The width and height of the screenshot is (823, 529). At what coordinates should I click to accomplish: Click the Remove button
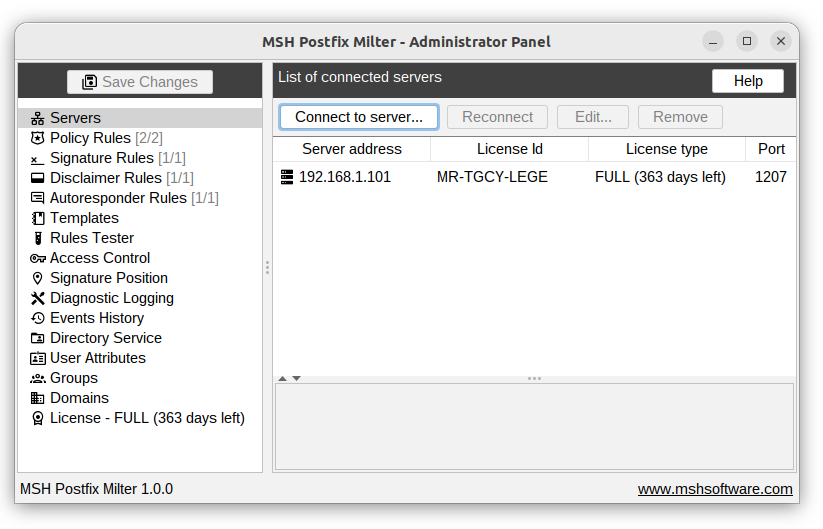pos(680,117)
